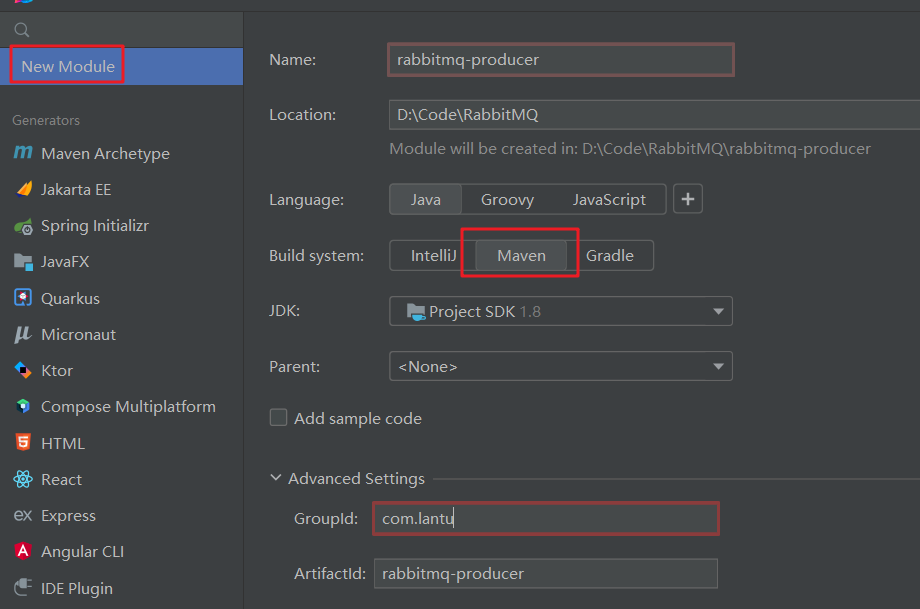
Task: Choose React generator label
Action: (x=61, y=479)
